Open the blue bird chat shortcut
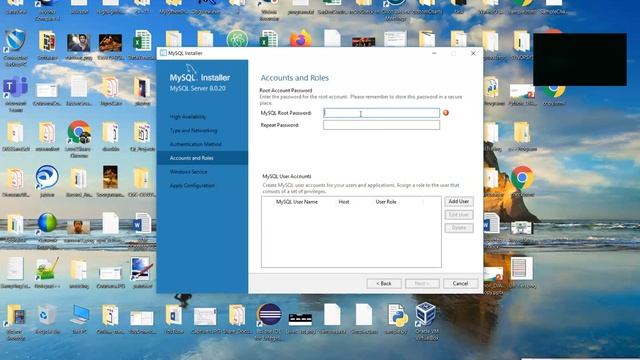640x360 pixels. [x=47, y=177]
